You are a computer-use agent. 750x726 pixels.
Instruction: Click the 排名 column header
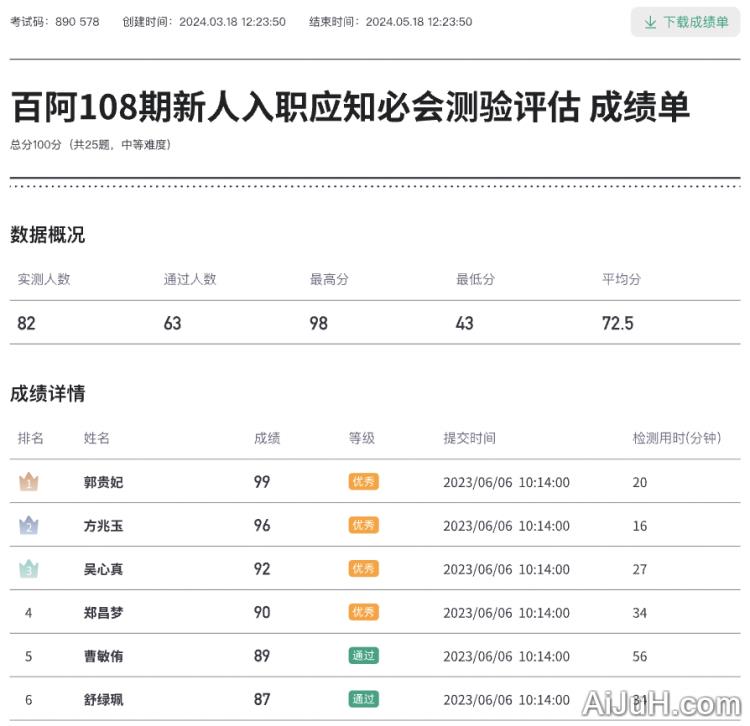pyautogui.click(x=31, y=438)
